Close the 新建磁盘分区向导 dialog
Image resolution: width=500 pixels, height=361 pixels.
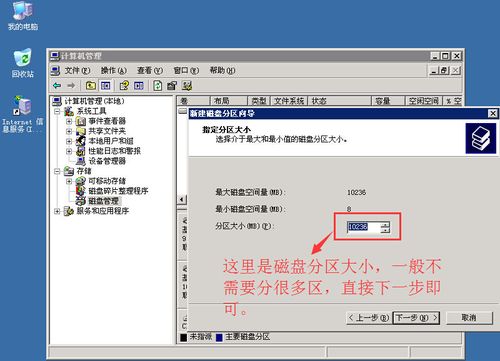coord(492,113)
